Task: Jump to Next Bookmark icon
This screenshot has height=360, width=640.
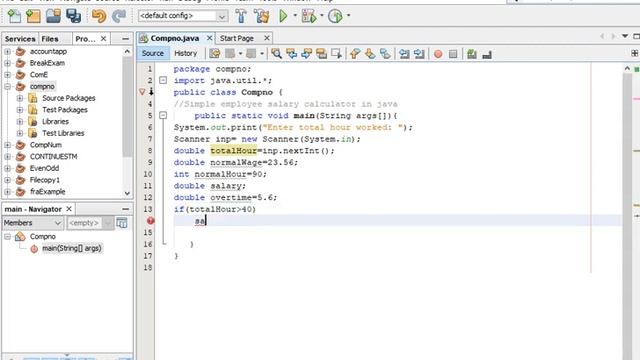Action: 370,53
